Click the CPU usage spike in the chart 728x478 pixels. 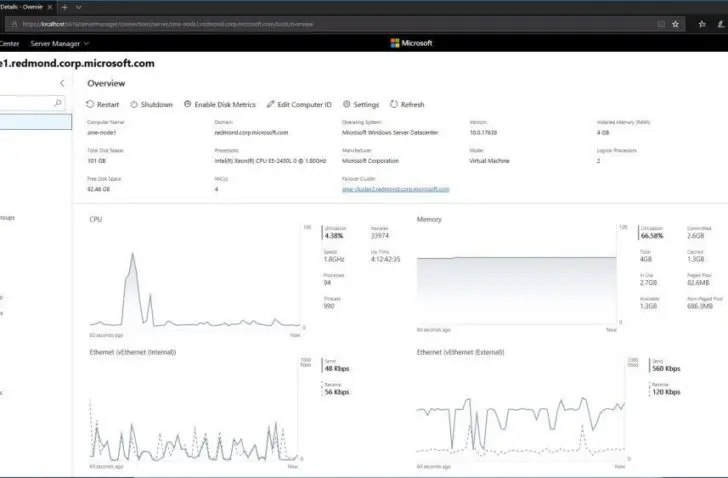tap(133, 289)
